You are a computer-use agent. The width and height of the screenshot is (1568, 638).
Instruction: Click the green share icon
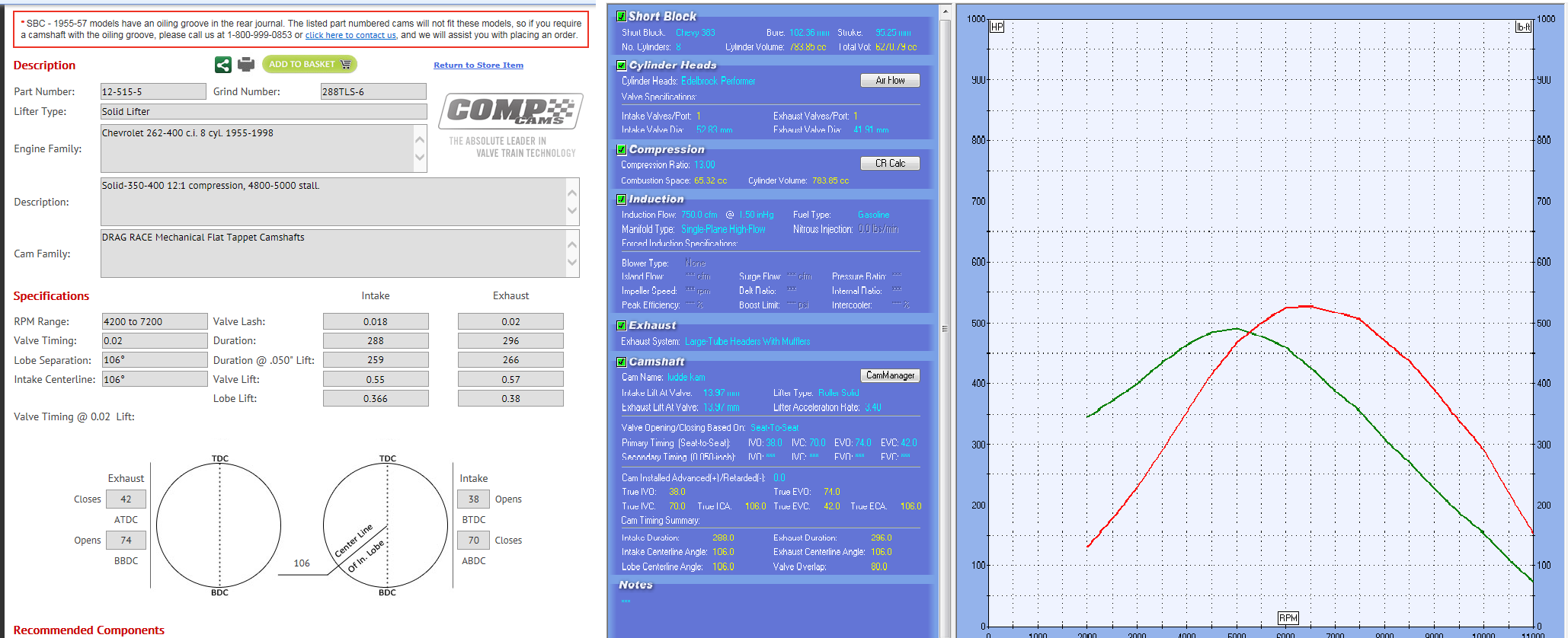[222, 65]
